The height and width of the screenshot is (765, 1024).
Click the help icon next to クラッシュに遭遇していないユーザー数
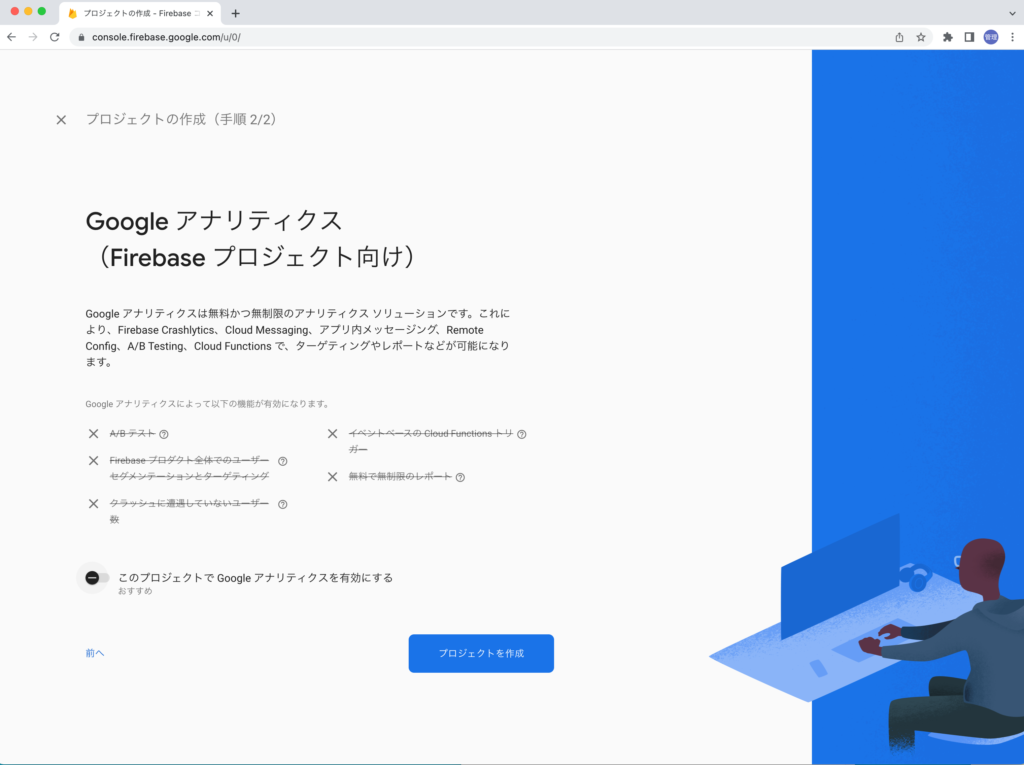point(283,503)
